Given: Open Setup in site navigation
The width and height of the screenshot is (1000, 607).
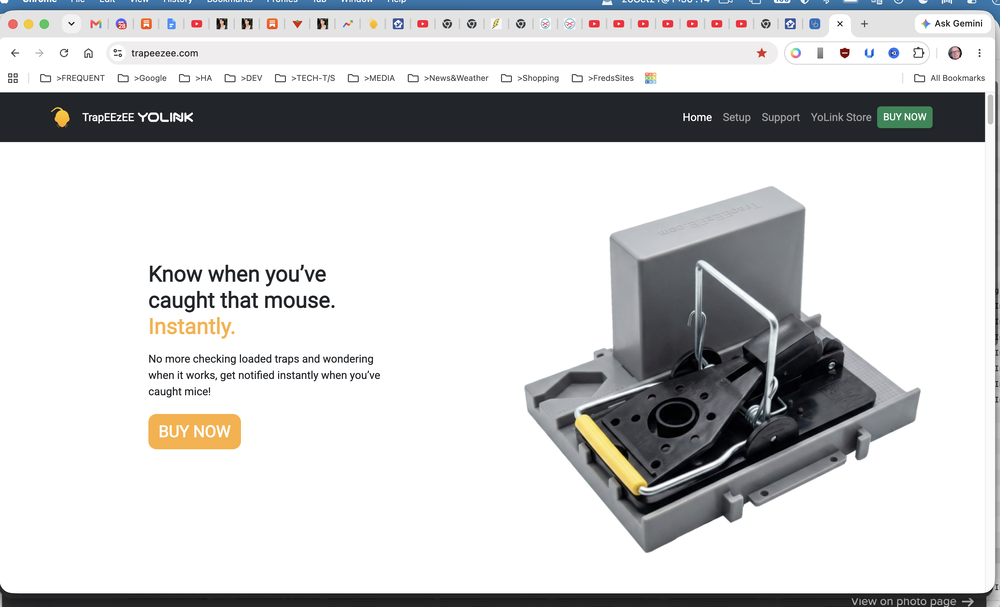Looking at the screenshot, I should pos(737,117).
